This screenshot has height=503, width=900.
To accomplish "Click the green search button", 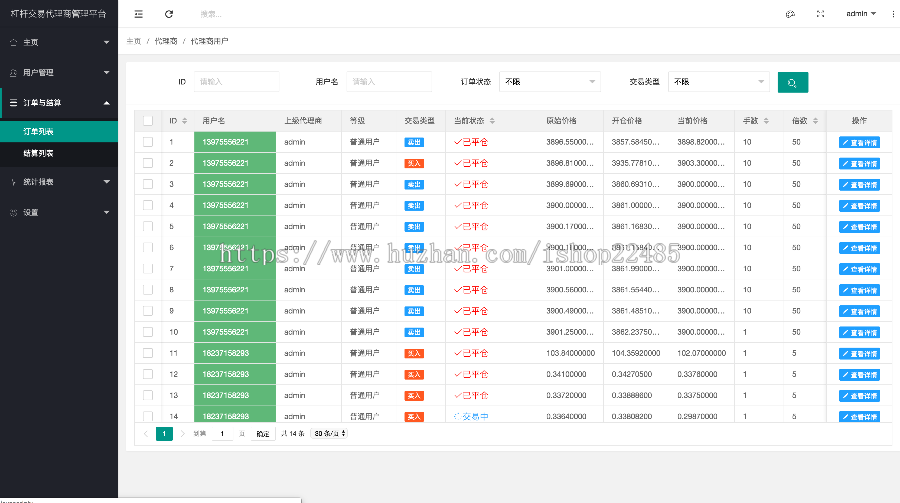I will pyautogui.click(x=793, y=82).
